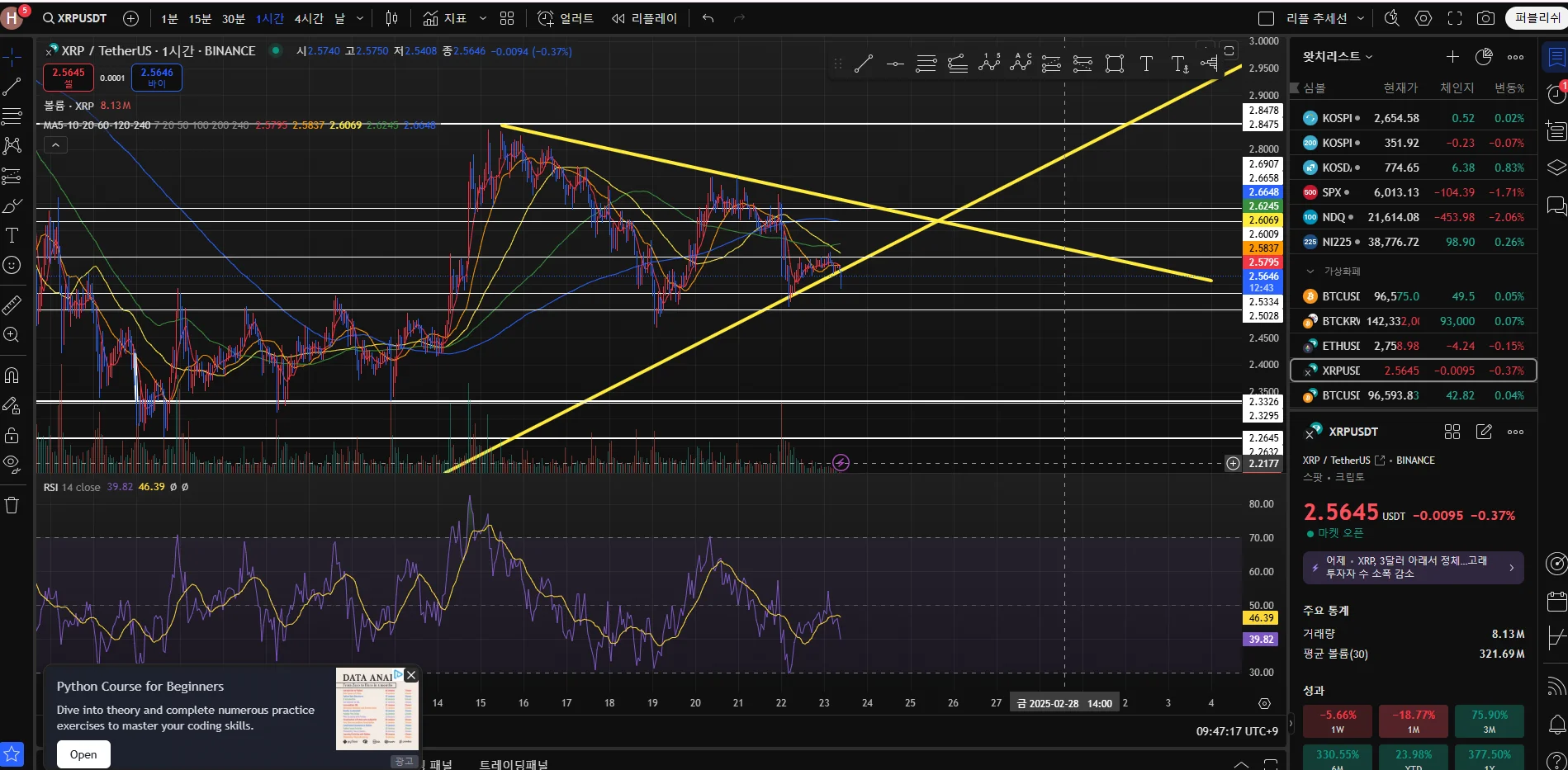Expand the bottom panel with chevron
Screen dimensions: 1568x770
pos(1240,763)
